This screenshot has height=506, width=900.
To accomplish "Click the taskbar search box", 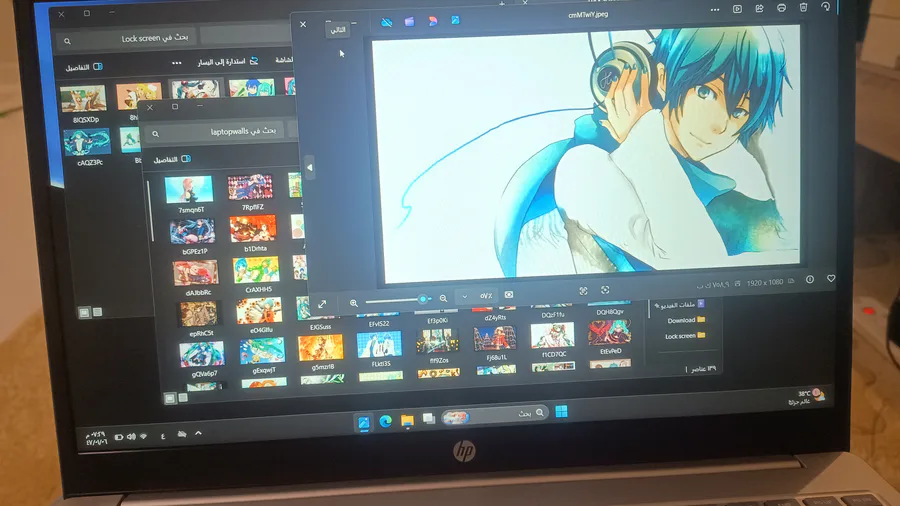I will pyautogui.click(x=494, y=415).
